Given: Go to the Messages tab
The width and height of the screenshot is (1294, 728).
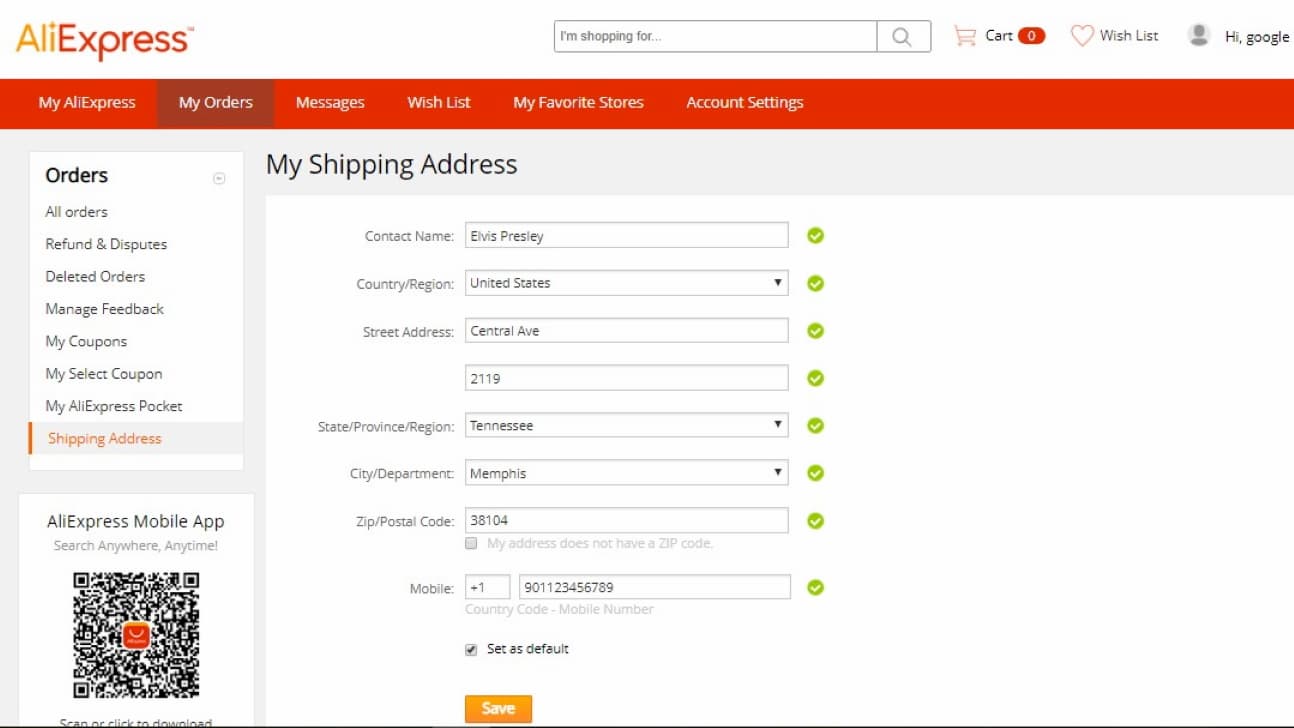Looking at the screenshot, I should tap(330, 102).
